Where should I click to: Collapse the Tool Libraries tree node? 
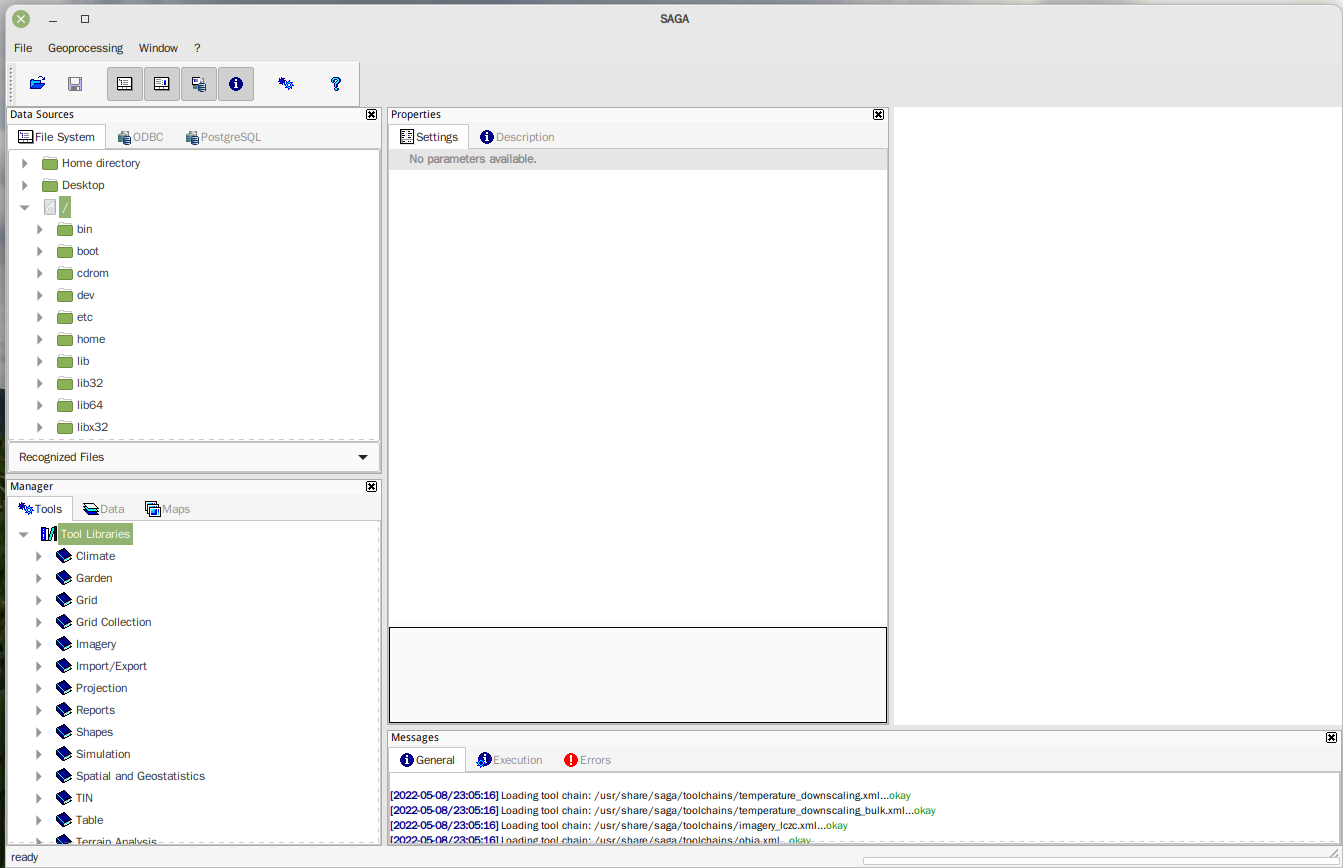(24, 534)
